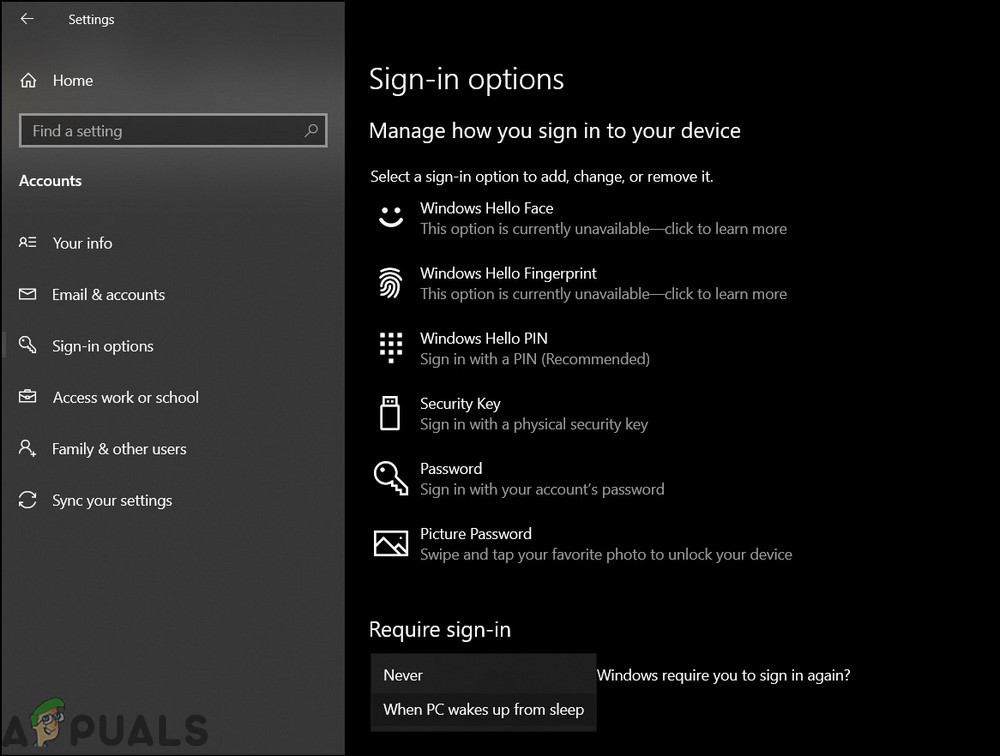The image size is (1000, 756).
Task: Click the search magnifier in the settings search bar
Action: 313,130
